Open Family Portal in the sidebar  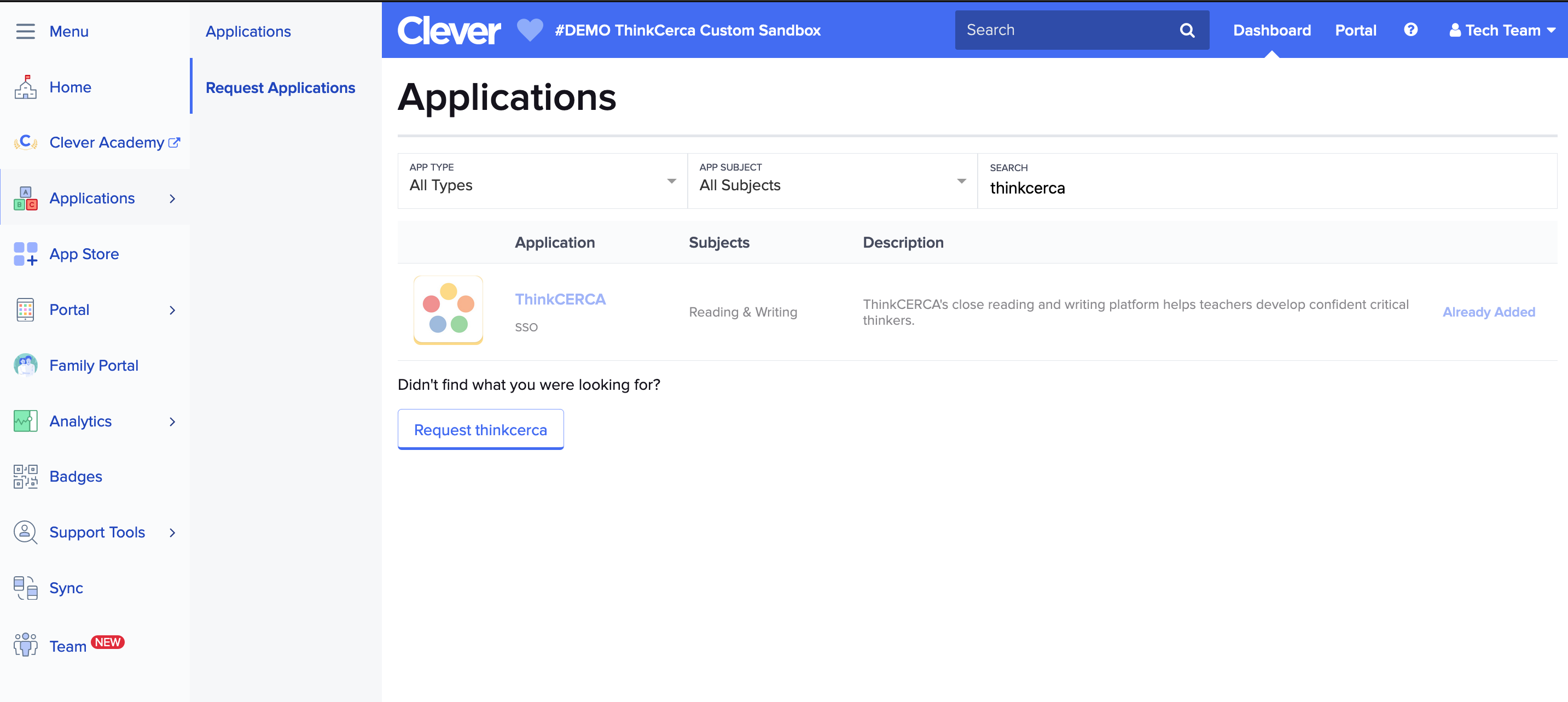94,366
